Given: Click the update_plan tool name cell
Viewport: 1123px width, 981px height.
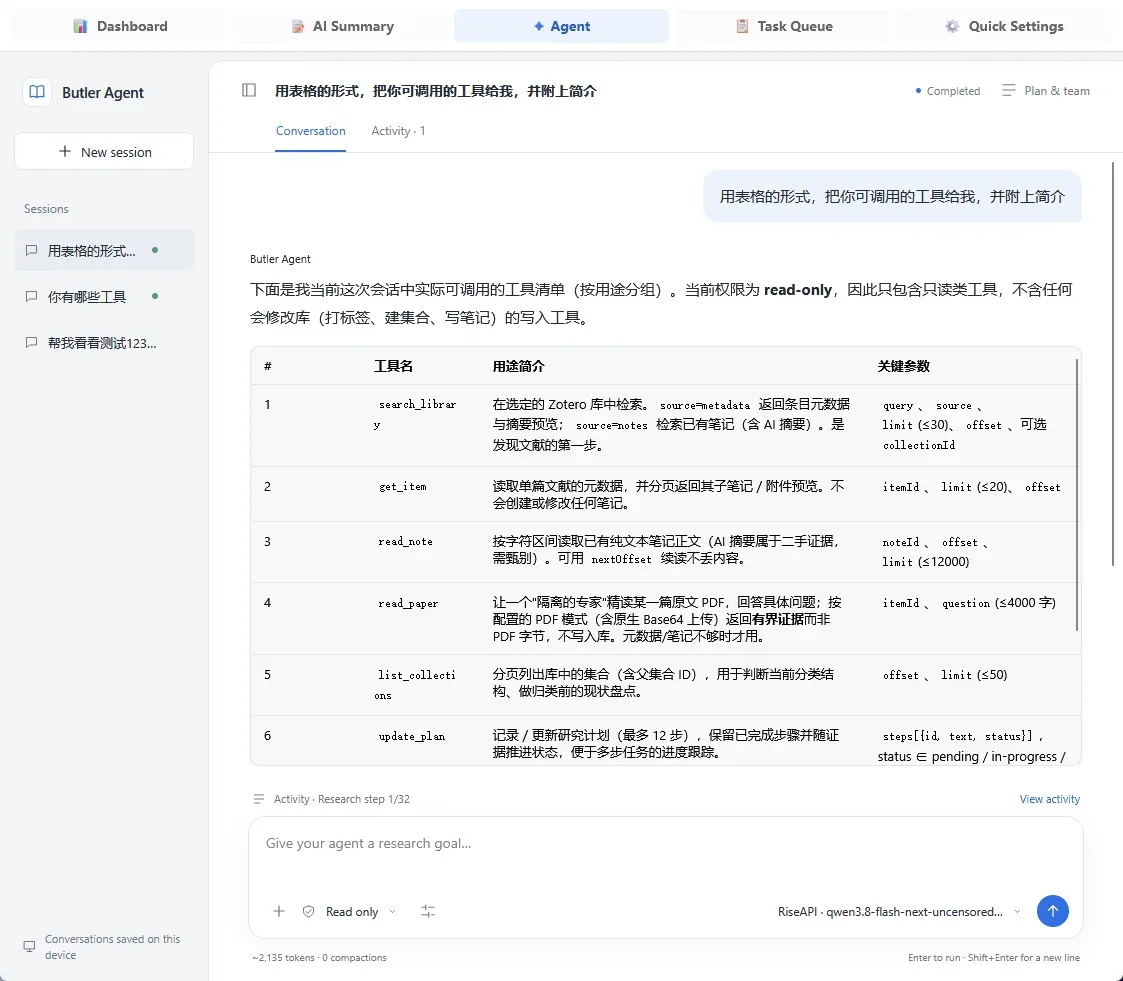Looking at the screenshot, I should (x=412, y=737).
